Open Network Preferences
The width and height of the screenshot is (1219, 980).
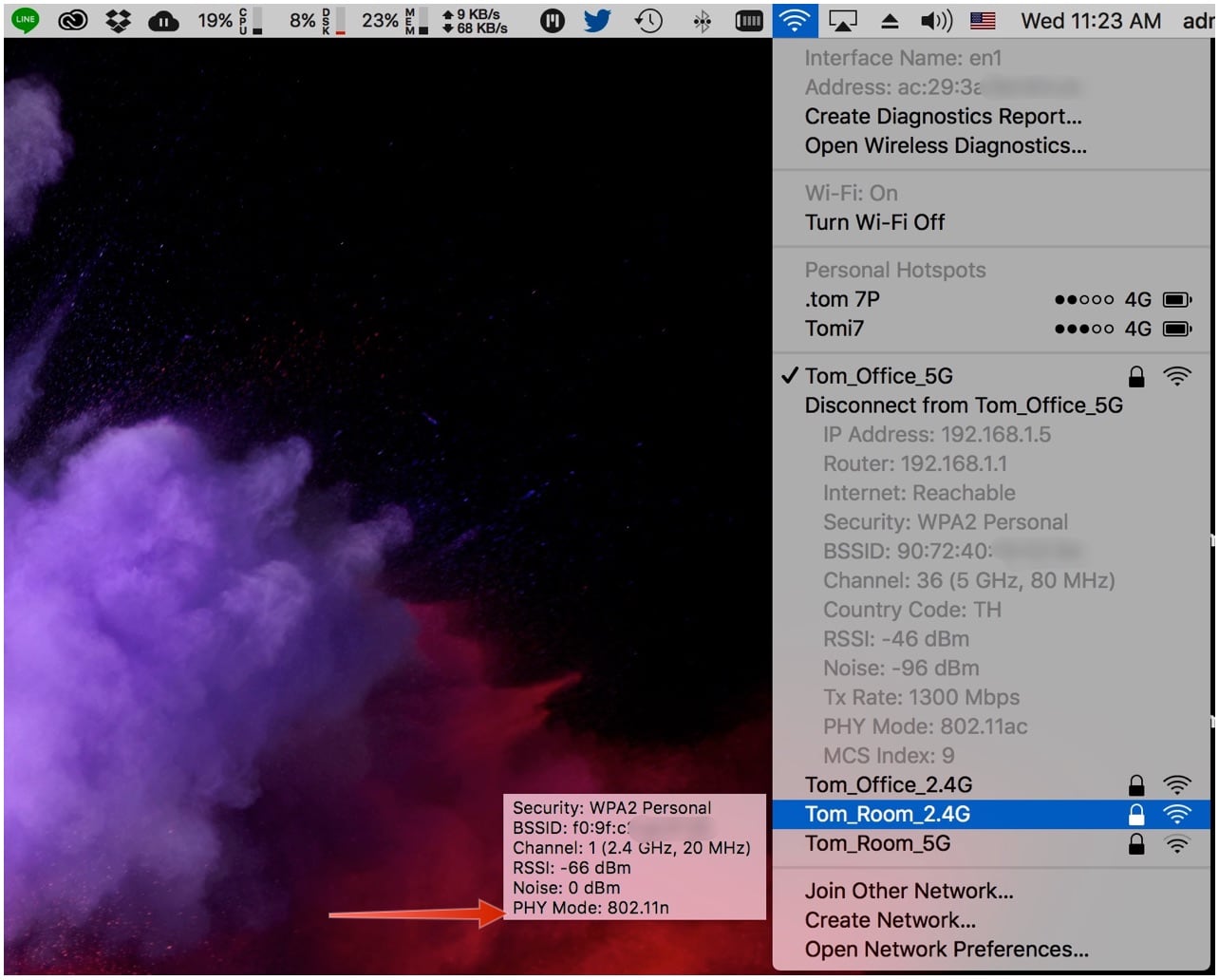point(947,949)
